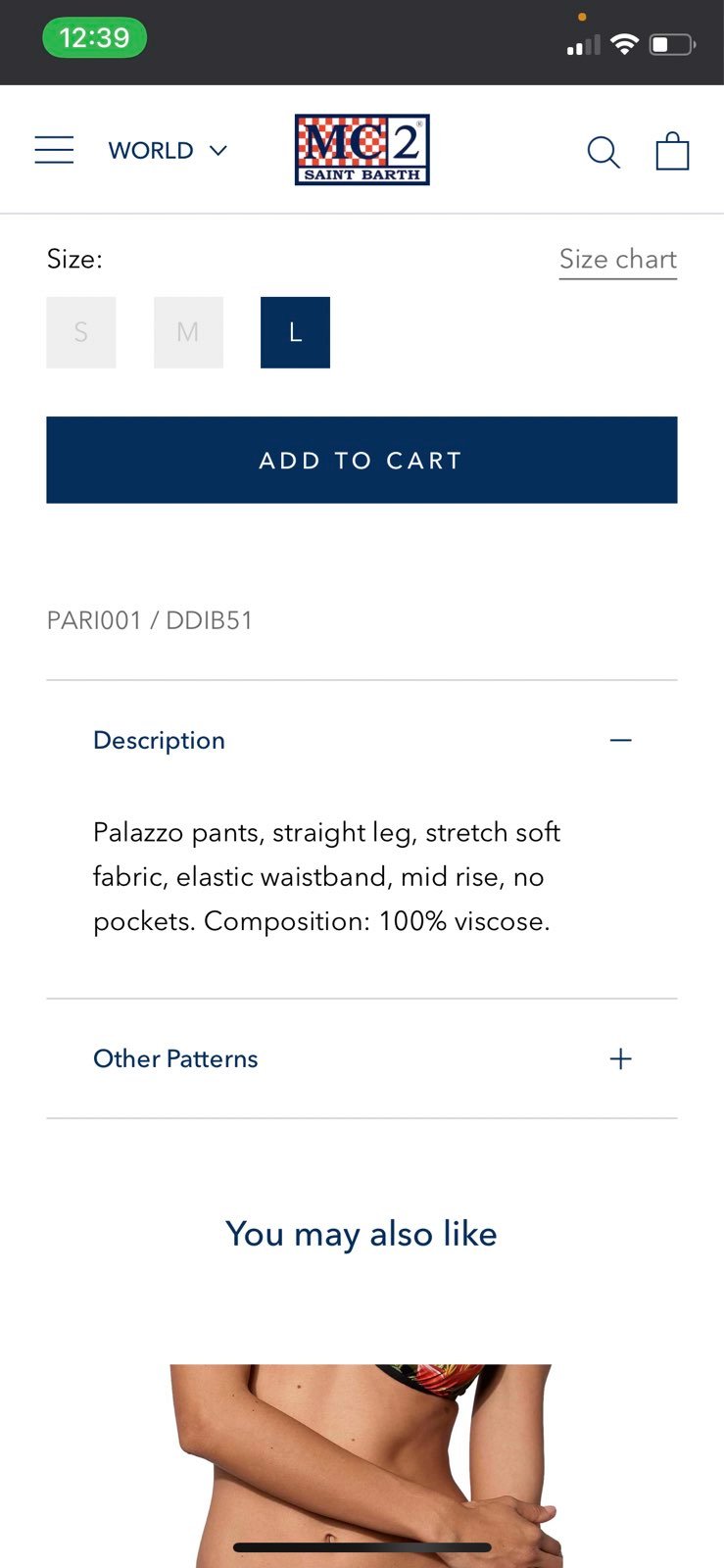This screenshot has height=1568, width=724.
Task: Collapse the Description section header
Action: point(362,740)
